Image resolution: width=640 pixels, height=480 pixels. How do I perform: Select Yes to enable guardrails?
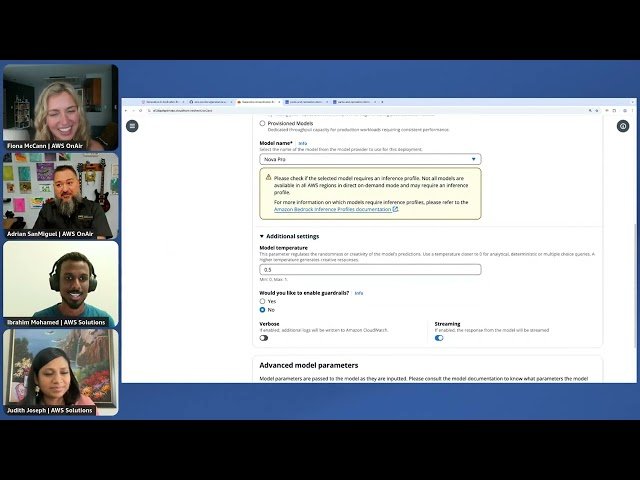pos(262,301)
